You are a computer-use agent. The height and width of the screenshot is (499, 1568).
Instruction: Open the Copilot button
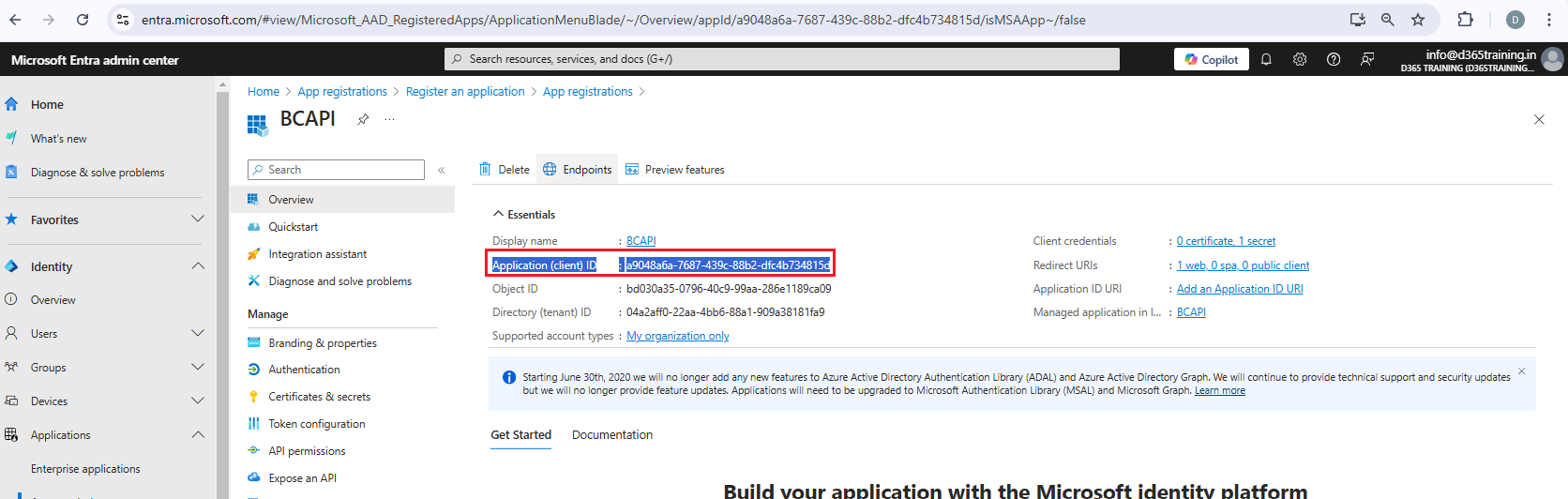pos(1211,59)
